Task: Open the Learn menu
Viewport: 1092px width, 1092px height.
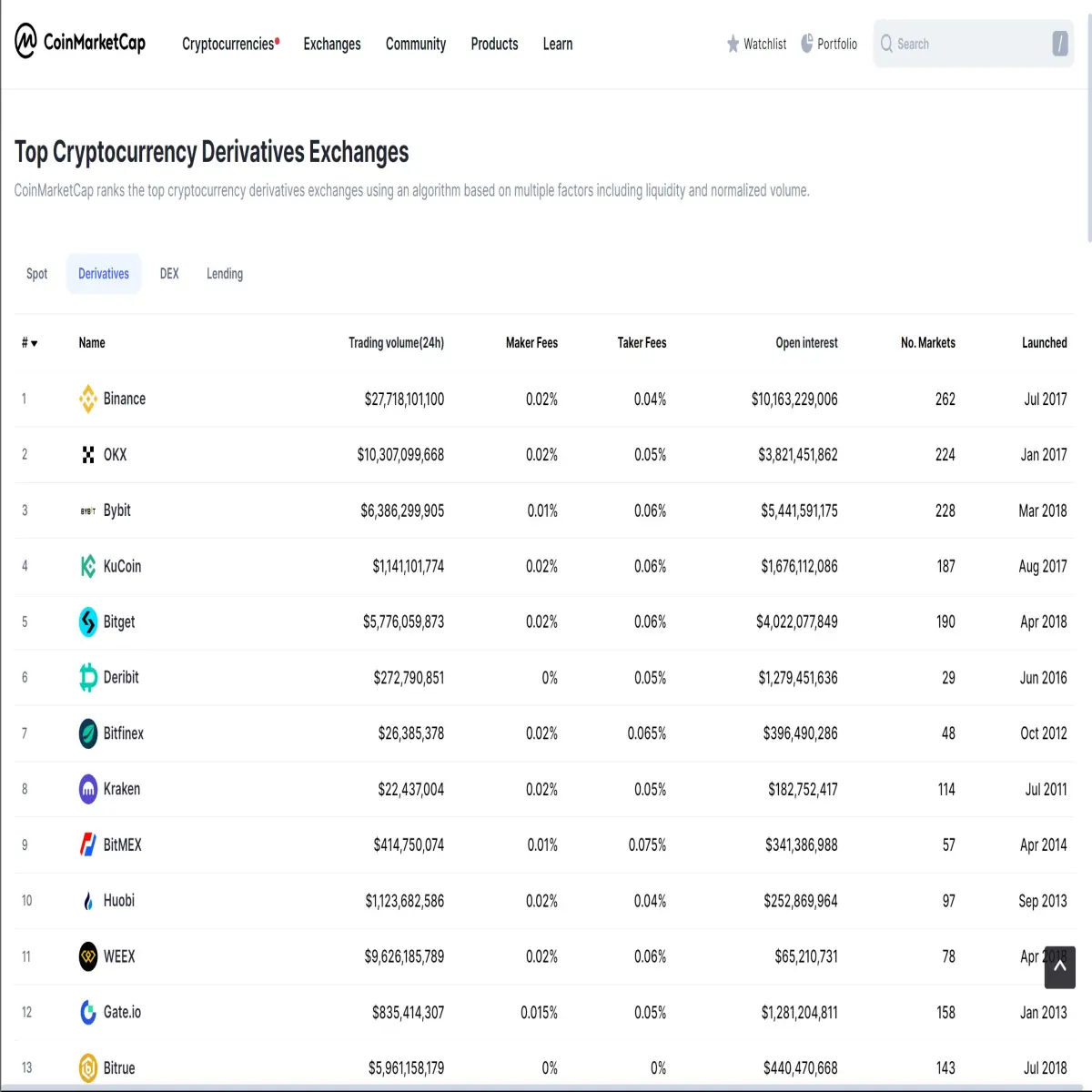Action: (558, 44)
